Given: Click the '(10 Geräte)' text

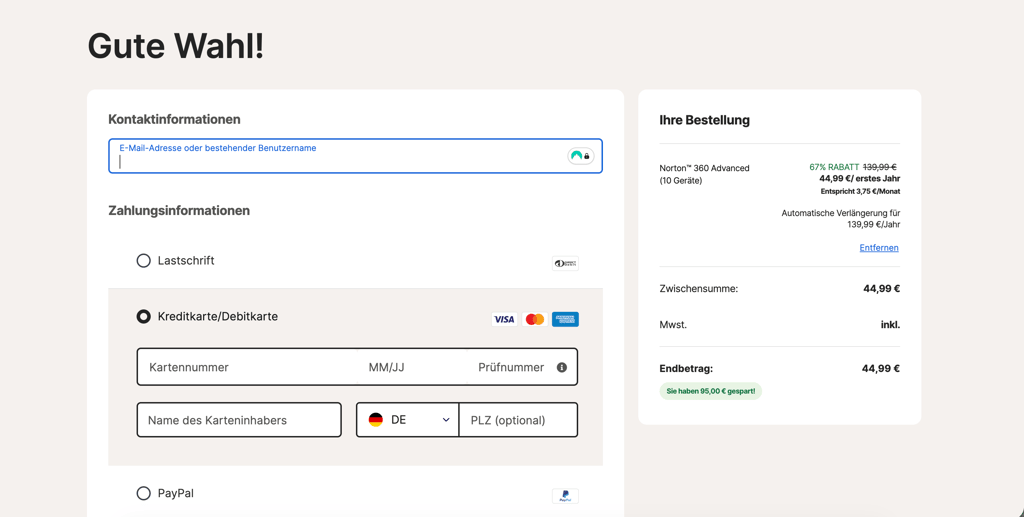Looking at the screenshot, I should (x=680, y=181).
